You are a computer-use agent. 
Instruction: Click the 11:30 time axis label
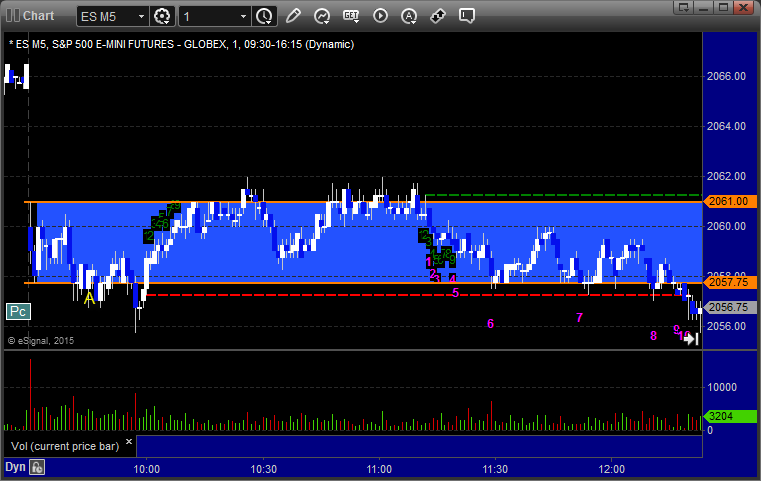pos(495,469)
